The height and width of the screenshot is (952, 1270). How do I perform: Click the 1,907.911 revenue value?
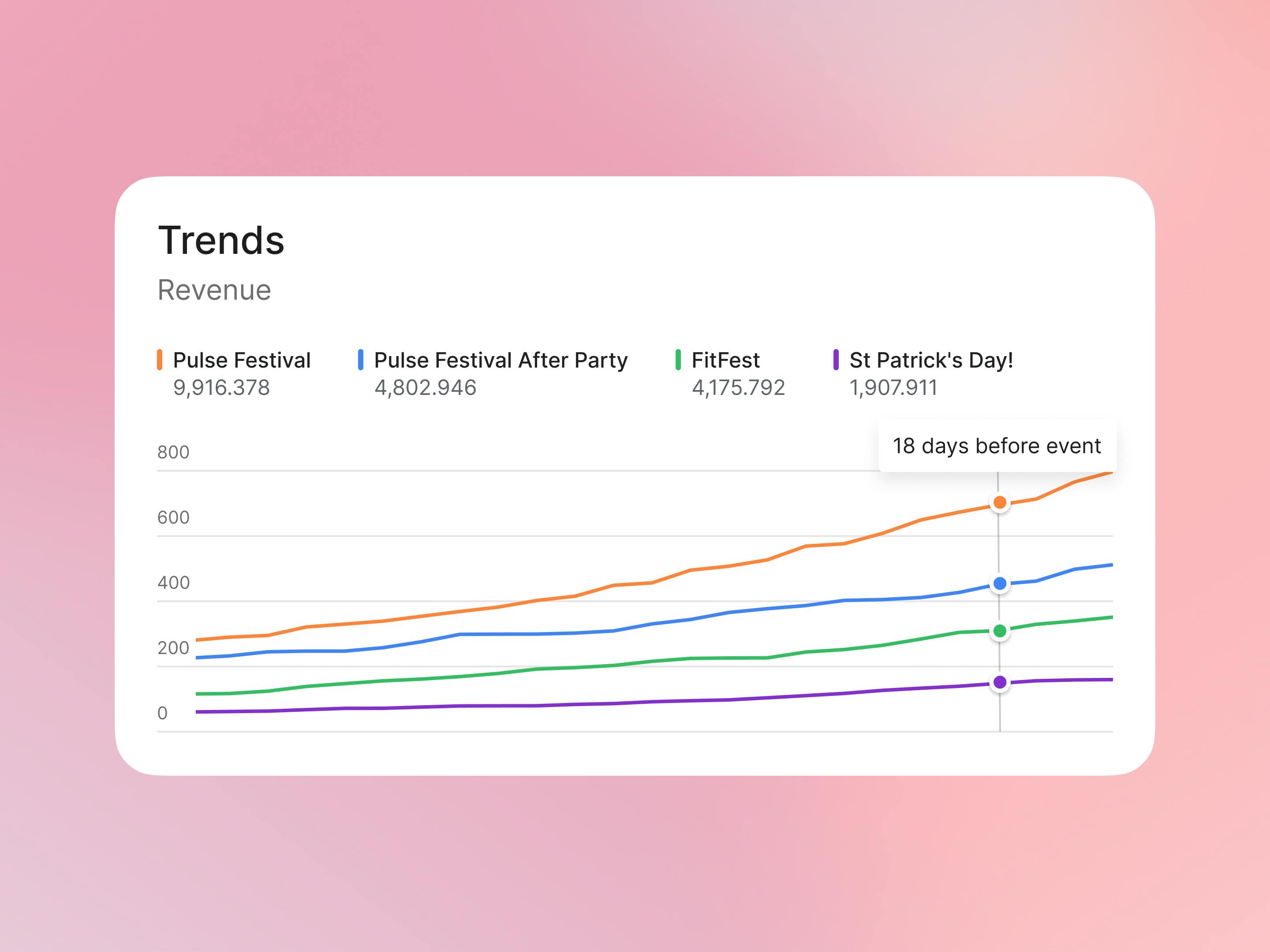click(893, 388)
